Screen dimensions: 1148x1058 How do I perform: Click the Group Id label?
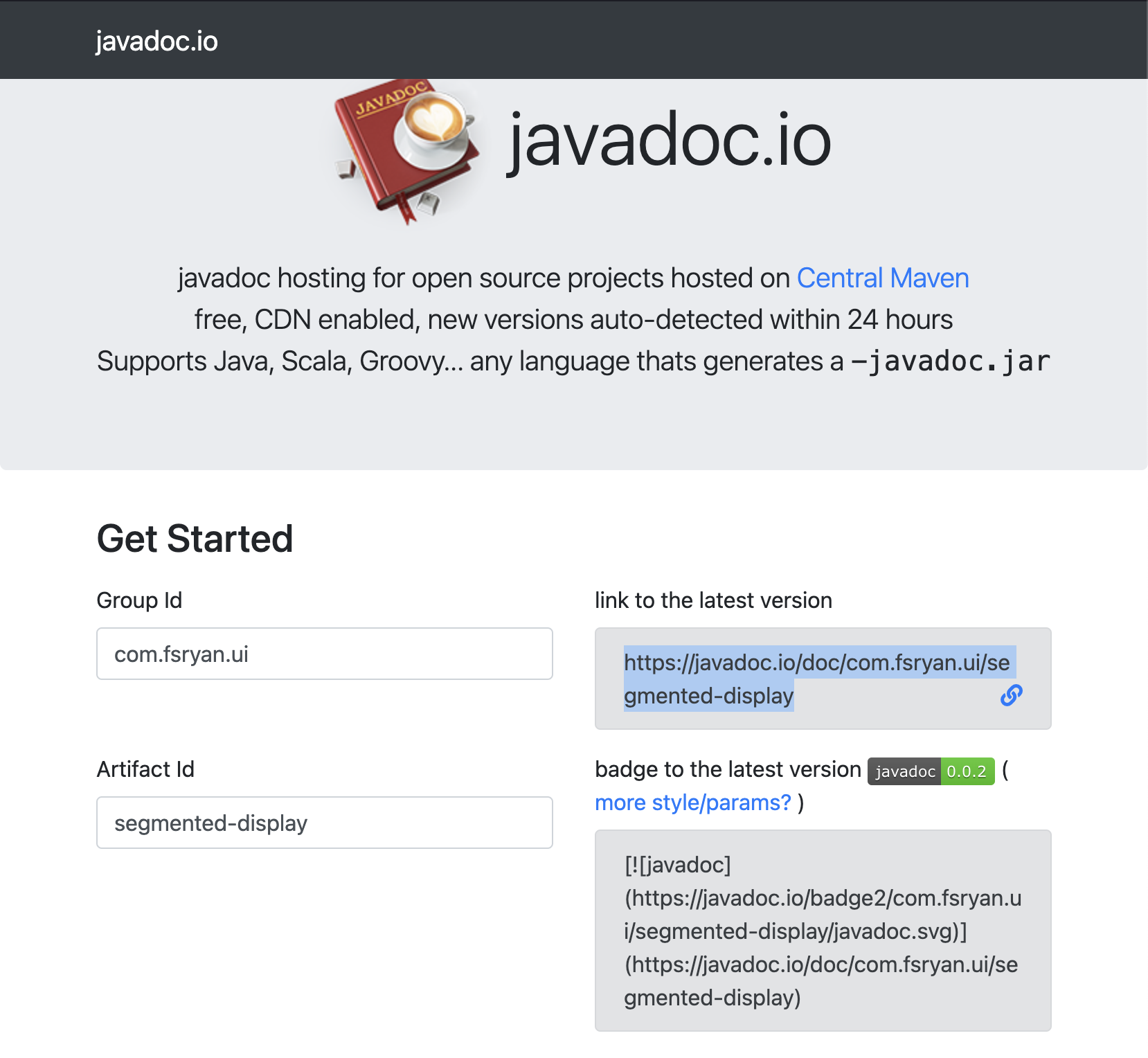point(139,600)
